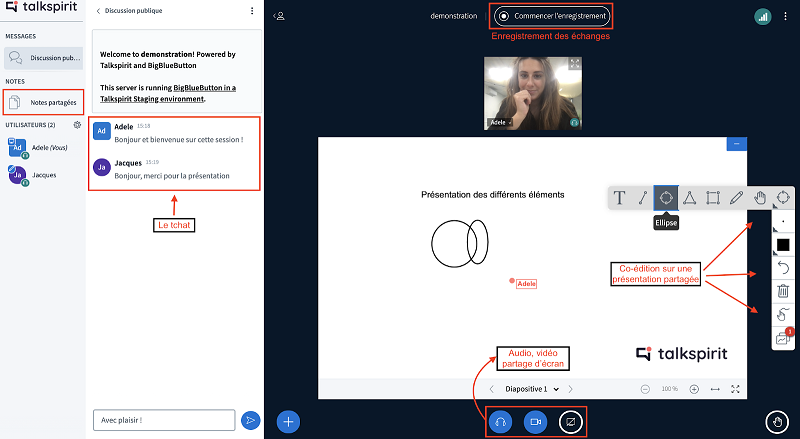Go to the previous slide
Screen dimensions: 800x439
491,389
